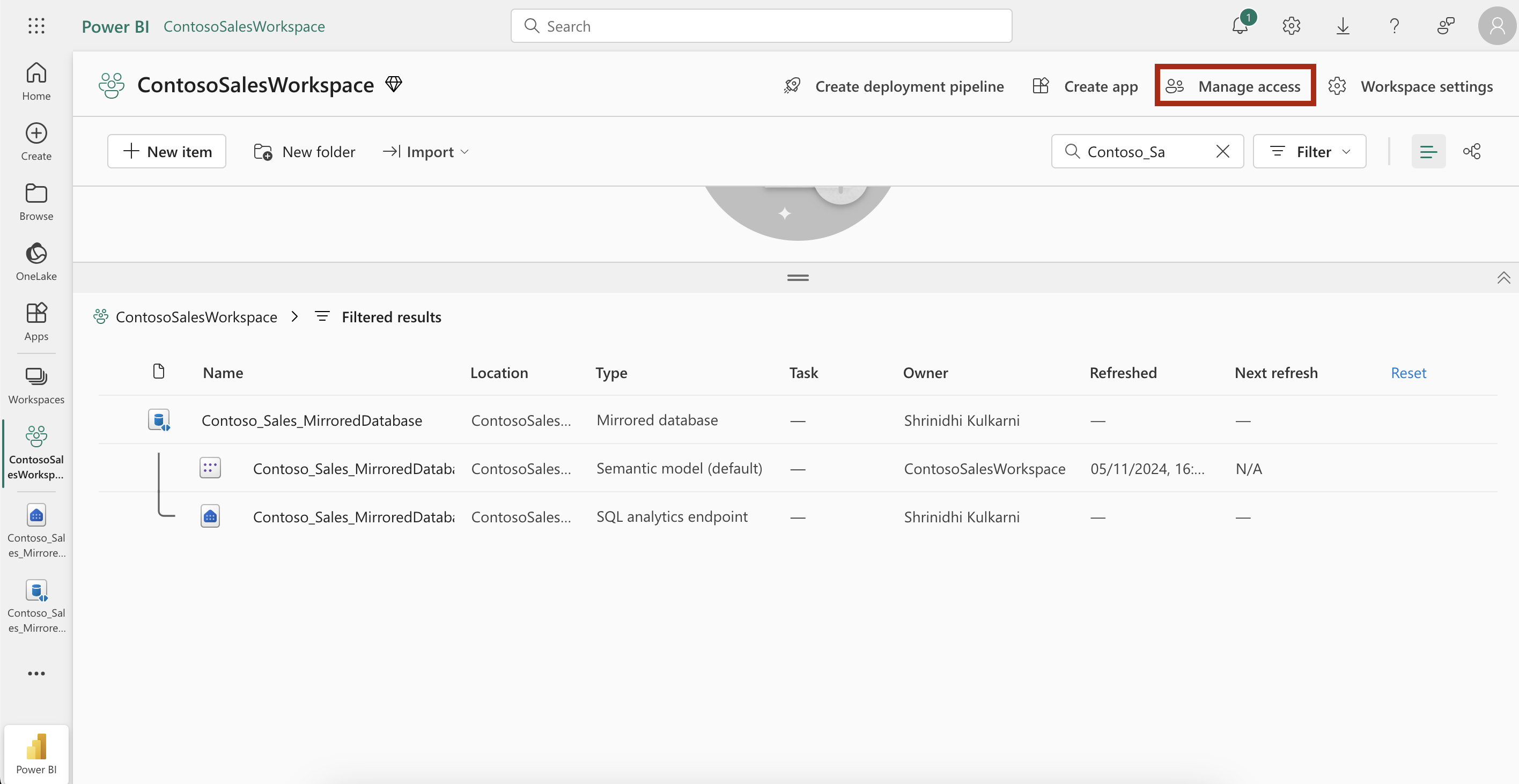
Task: Open the semantic model icon for Contoso_Sales_MirroredDatabase
Action: 210,468
